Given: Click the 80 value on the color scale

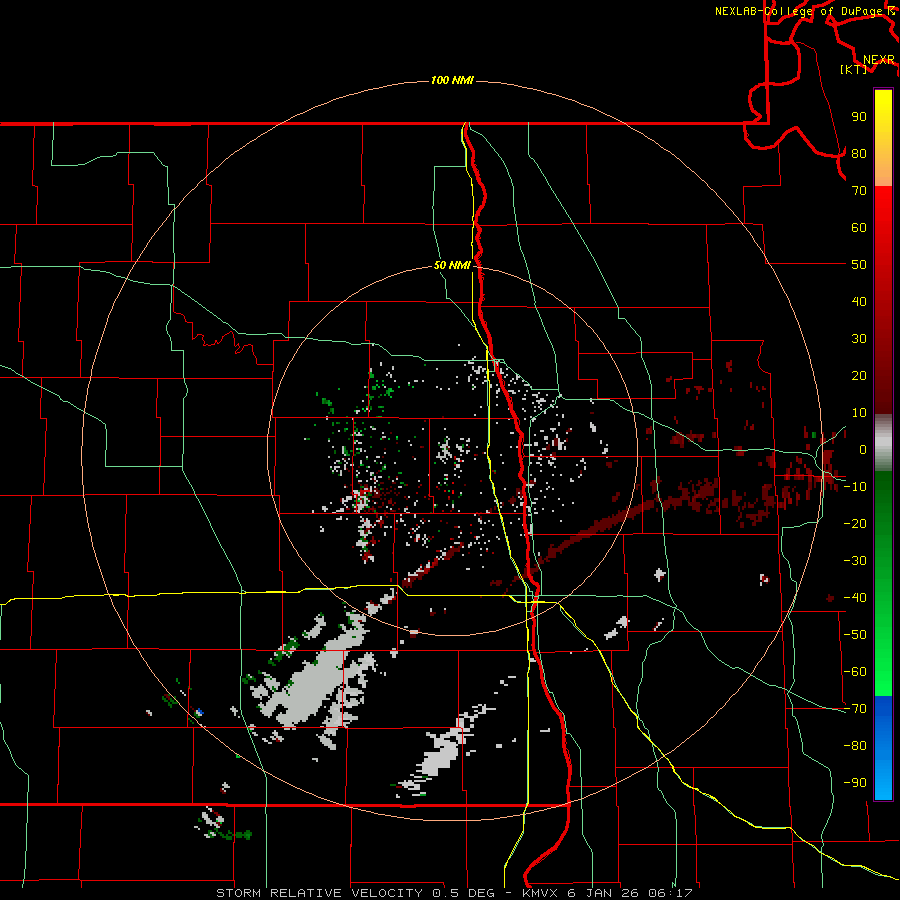Looking at the screenshot, I should click(859, 153).
